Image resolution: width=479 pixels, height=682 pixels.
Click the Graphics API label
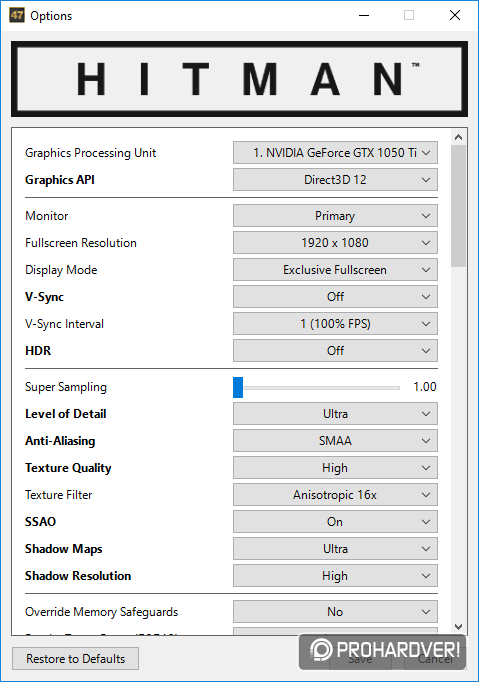(60, 180)
